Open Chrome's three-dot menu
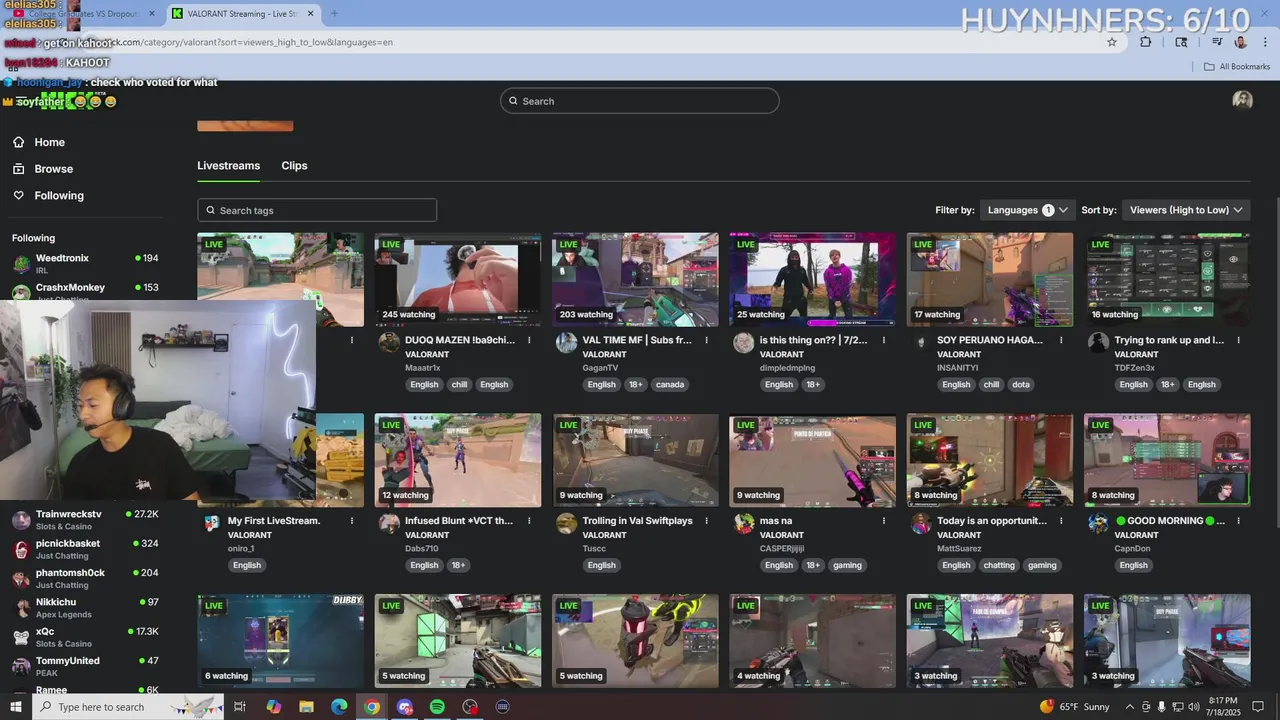The image size is (1280, 720). [1263, 42]
